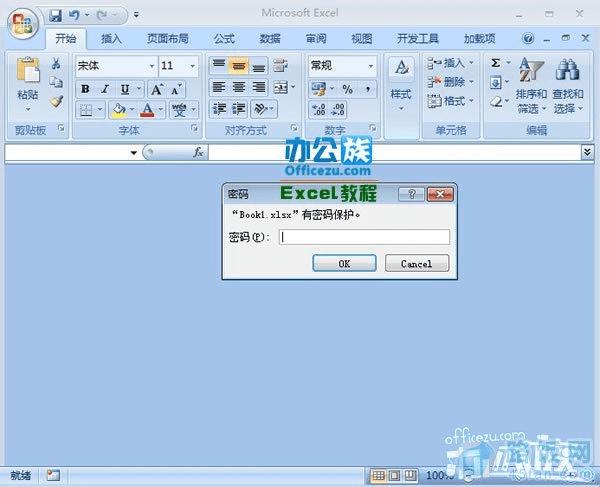Switch to 页面布局 ribbon tab

click(x=168, y=39)
